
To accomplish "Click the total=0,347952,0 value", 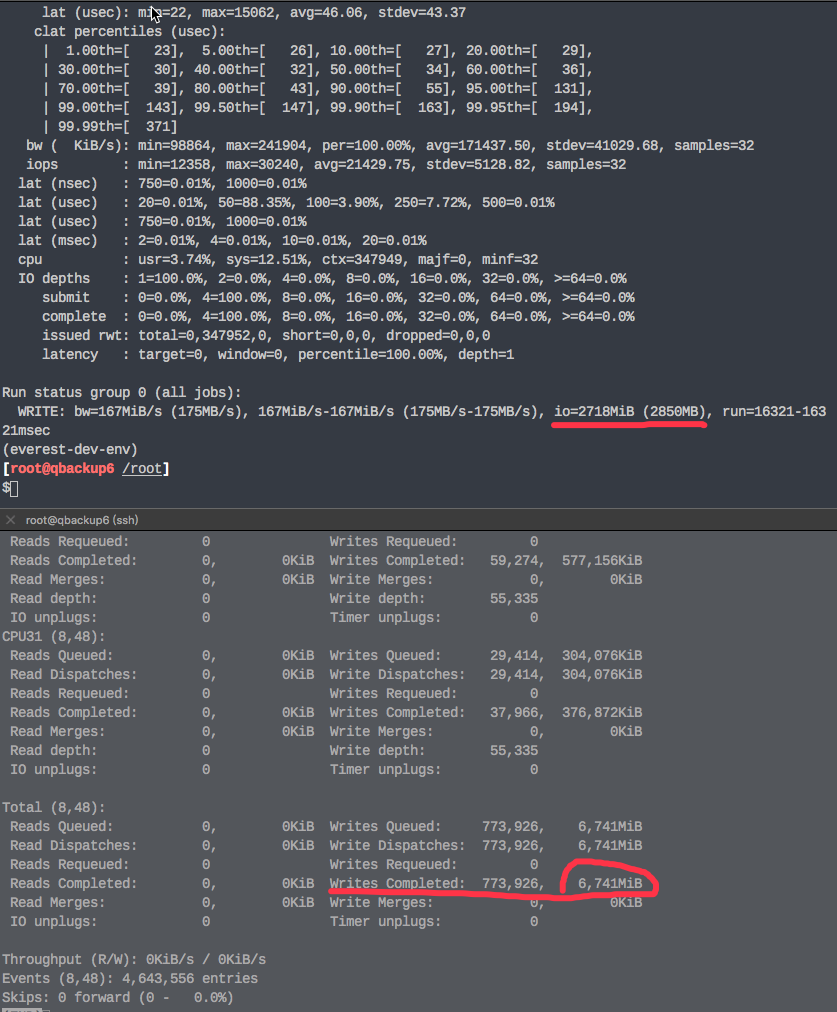I will (206, 336).
